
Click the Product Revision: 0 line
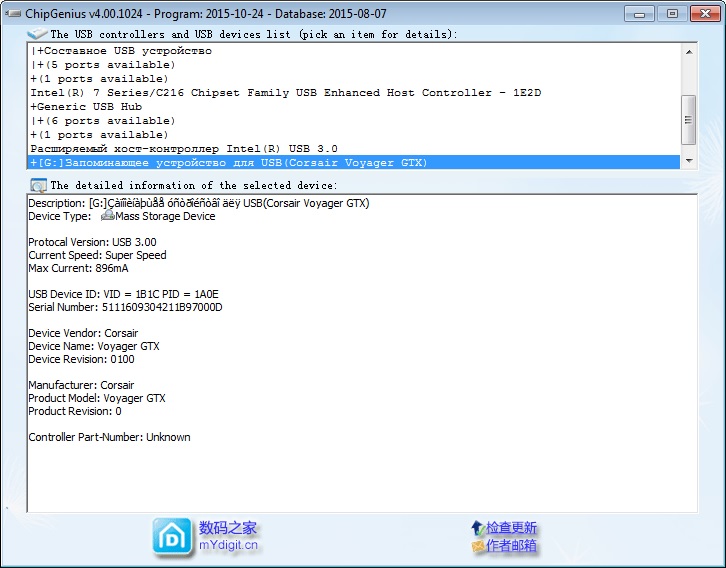[75, 411]
